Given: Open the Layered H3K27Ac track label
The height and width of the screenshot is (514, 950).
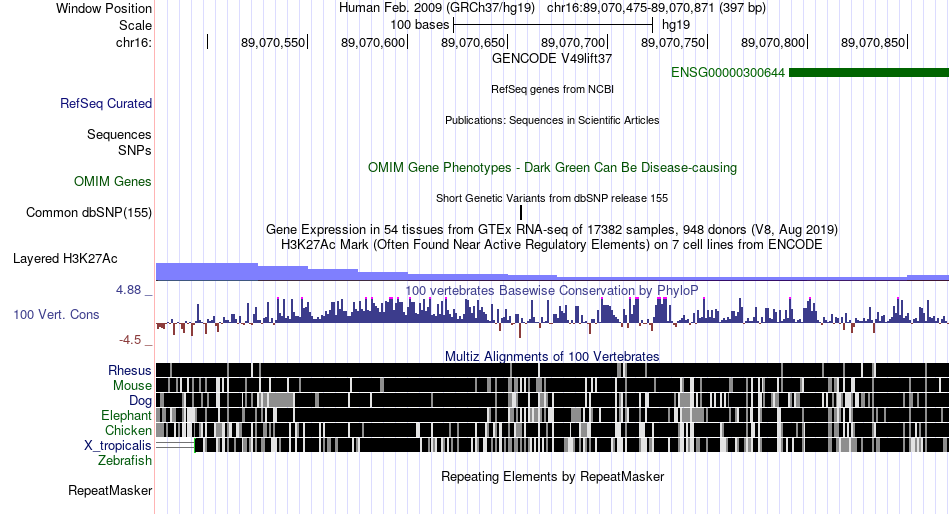Looking at the screenshot, I should click(65, 259).
